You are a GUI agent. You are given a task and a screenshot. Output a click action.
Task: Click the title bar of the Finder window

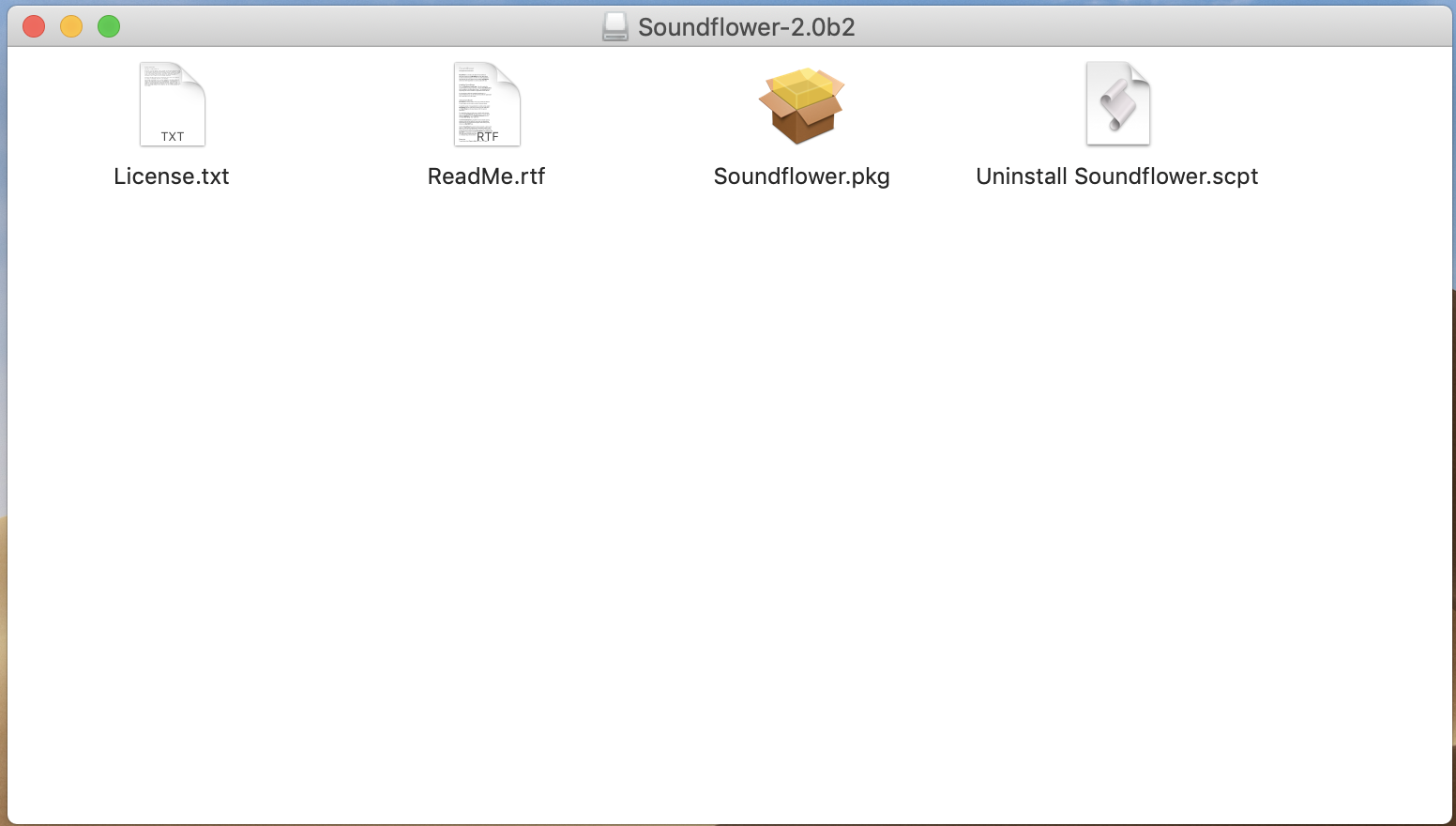pyautogui.click(x=375, y=26)
